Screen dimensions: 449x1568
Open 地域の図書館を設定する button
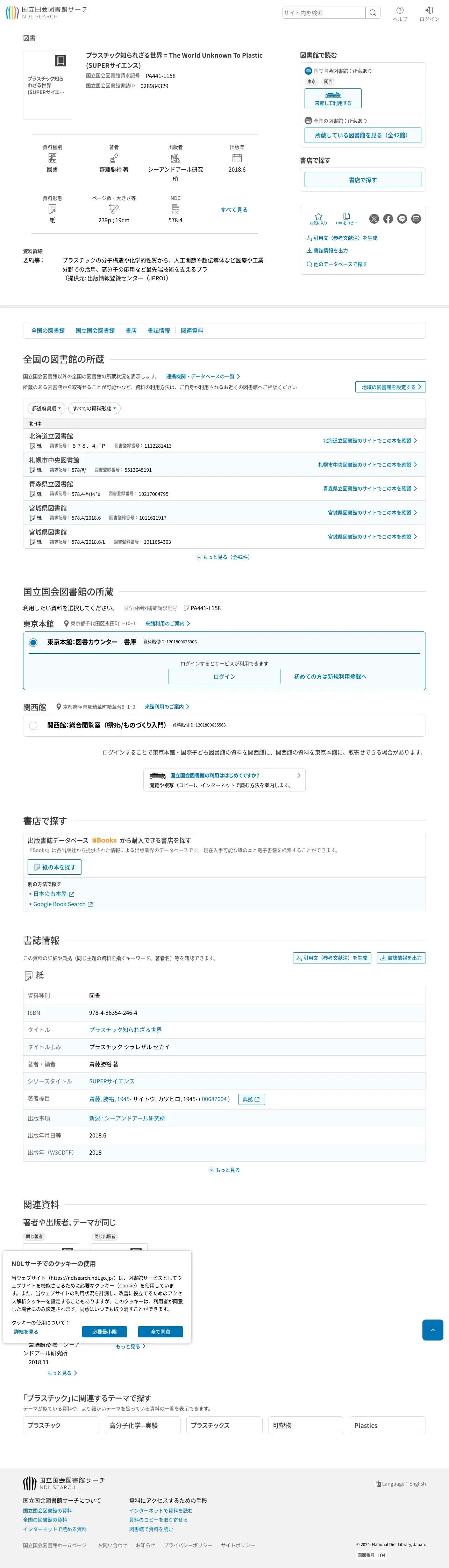[391, 387]
